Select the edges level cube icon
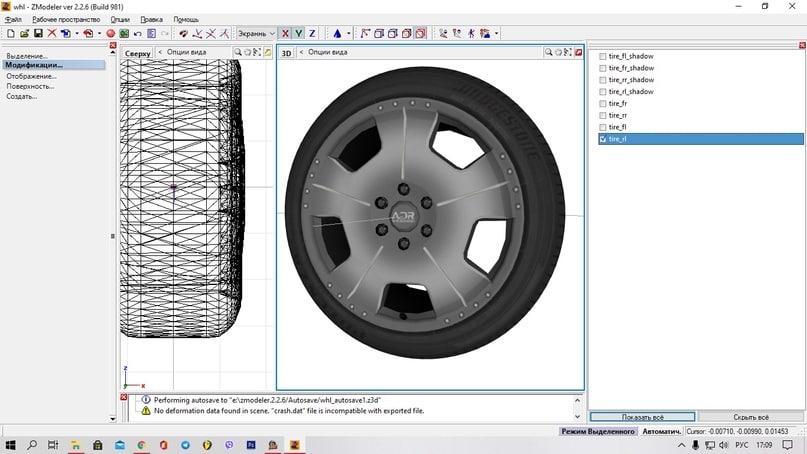 pos(379,33)
